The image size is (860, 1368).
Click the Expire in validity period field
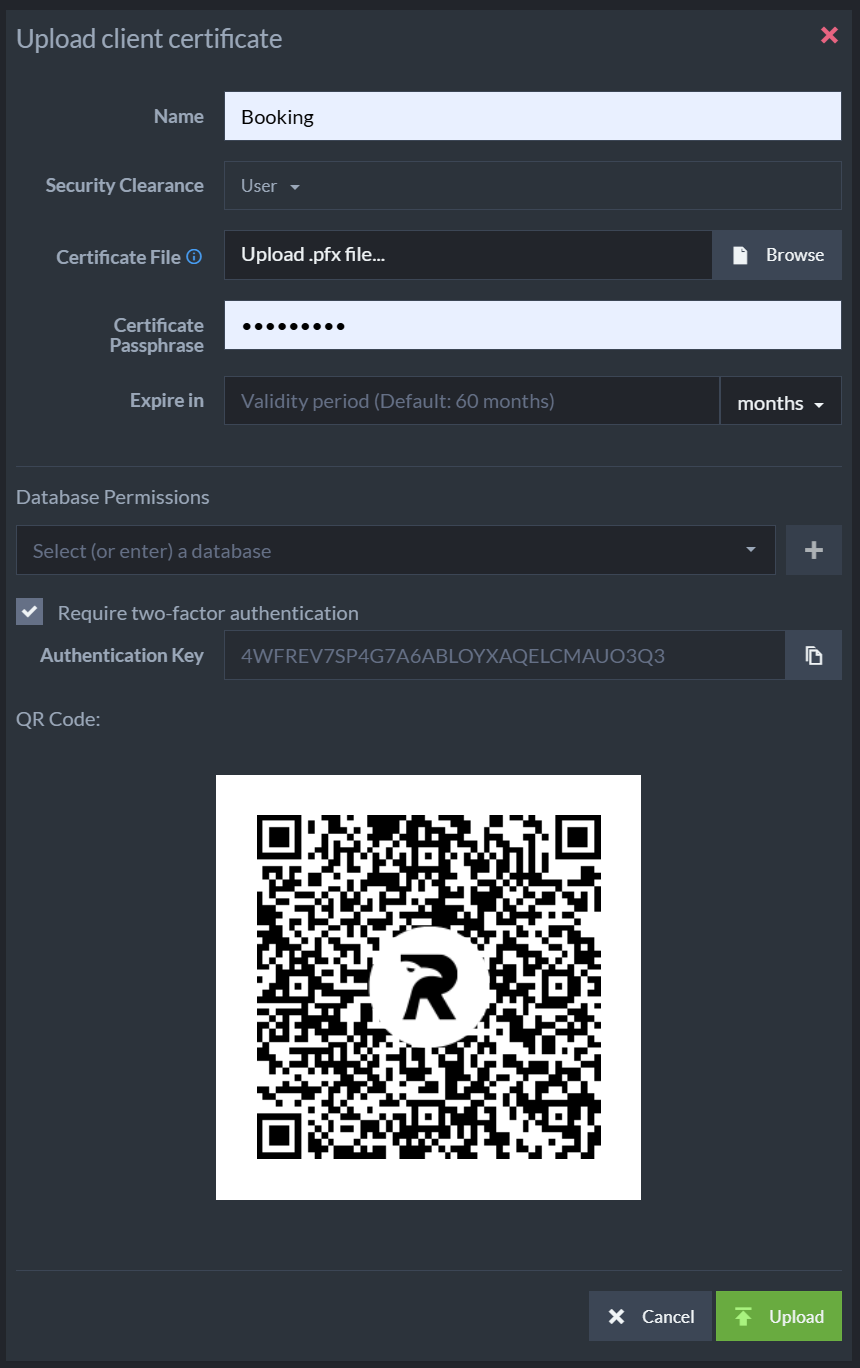pos(472,401)
